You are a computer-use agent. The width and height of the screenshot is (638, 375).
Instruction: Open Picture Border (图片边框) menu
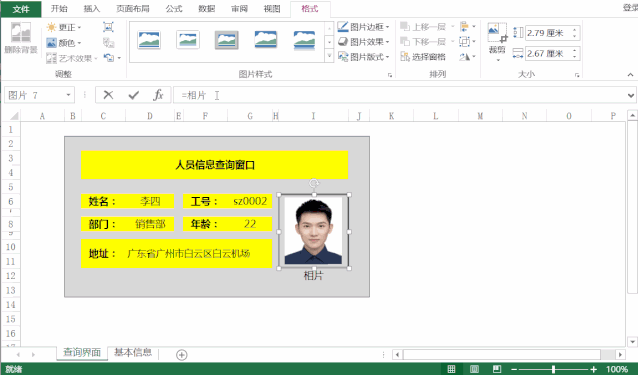click(363, 27)
